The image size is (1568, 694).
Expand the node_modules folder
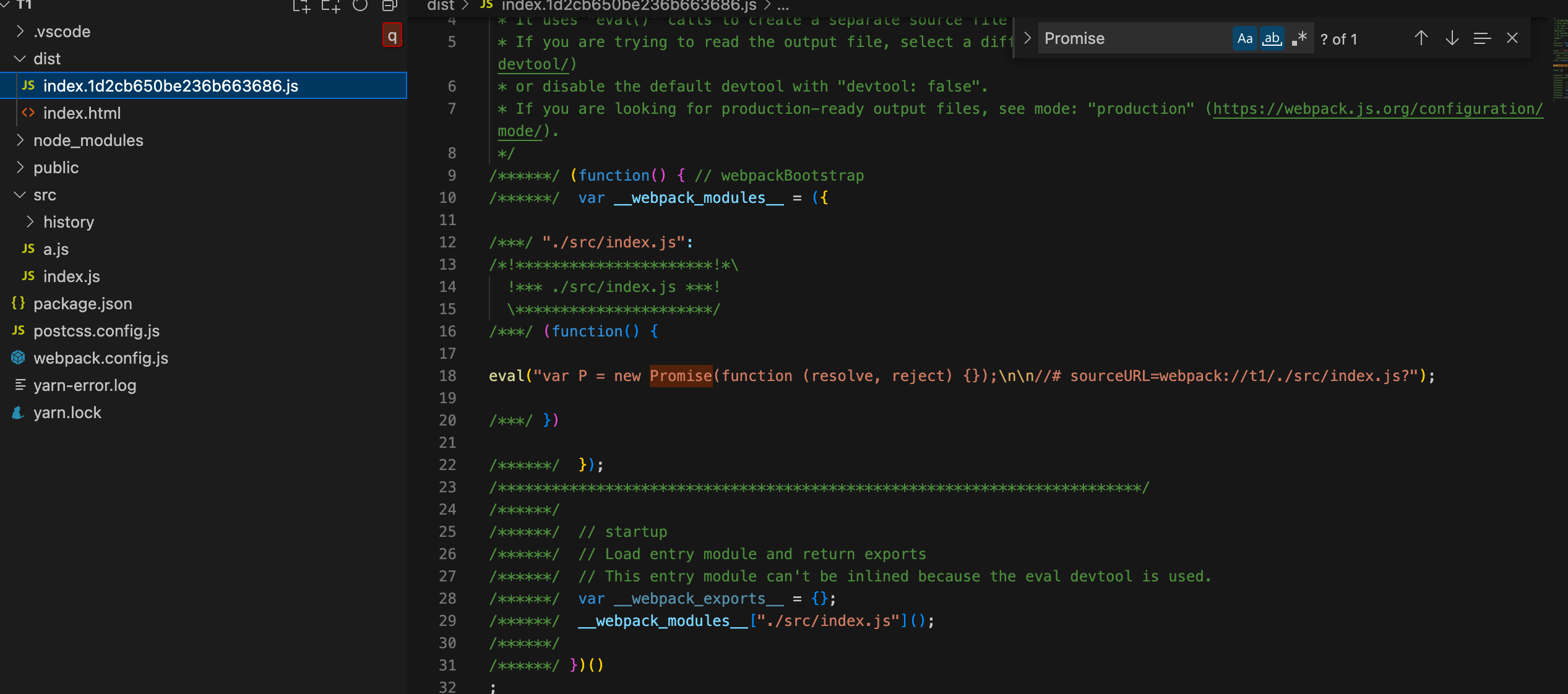(x=88, y=140)
